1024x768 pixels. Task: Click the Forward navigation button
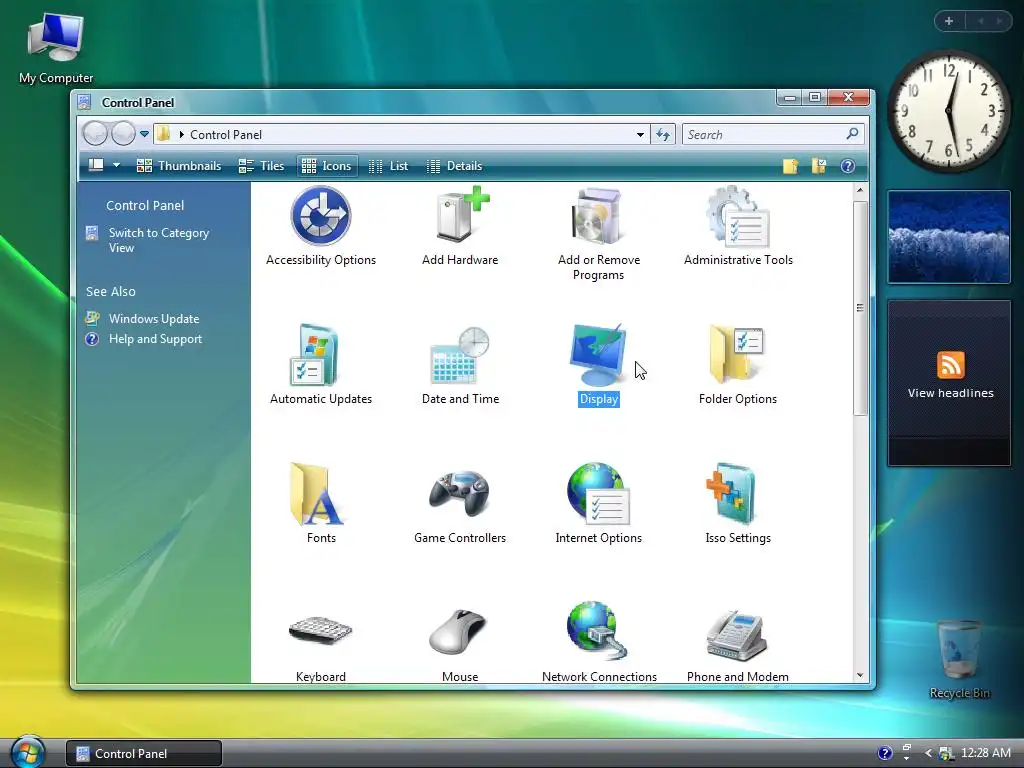pos(123,134)
